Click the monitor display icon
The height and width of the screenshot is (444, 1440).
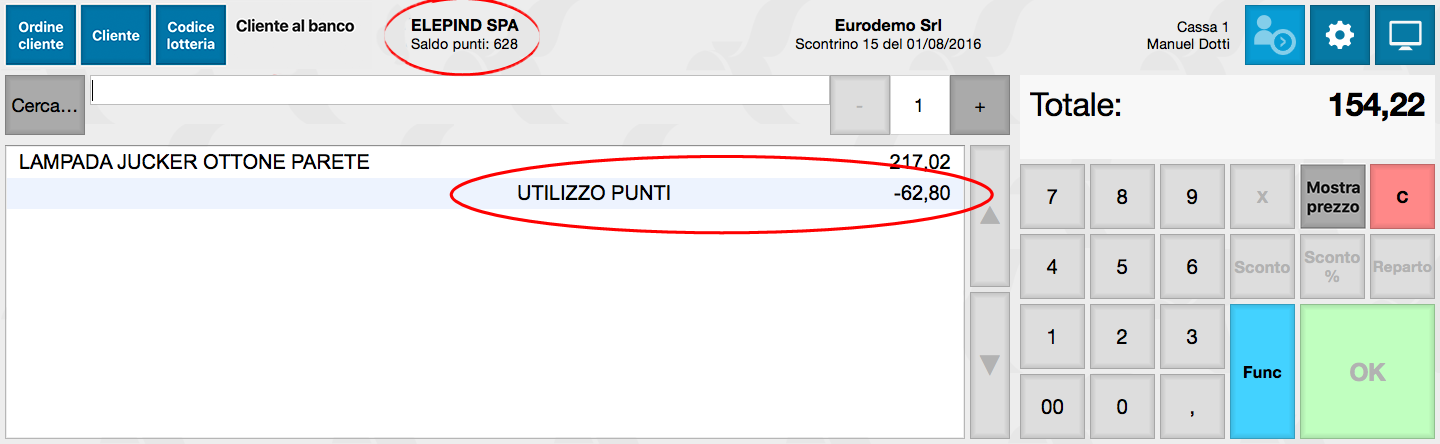click(x=1404, y=35)
